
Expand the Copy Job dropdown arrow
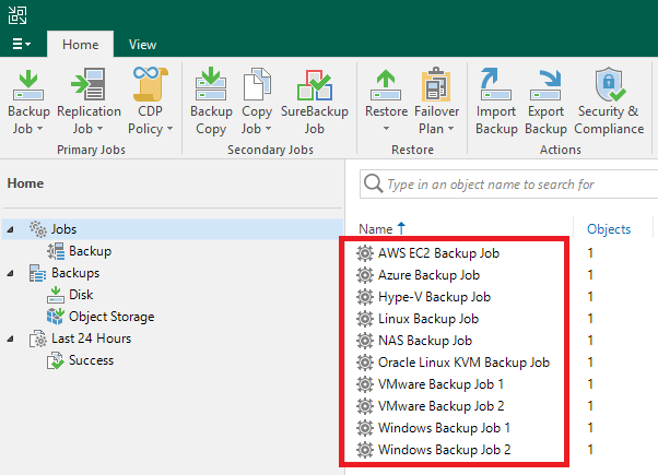[268, 128]
